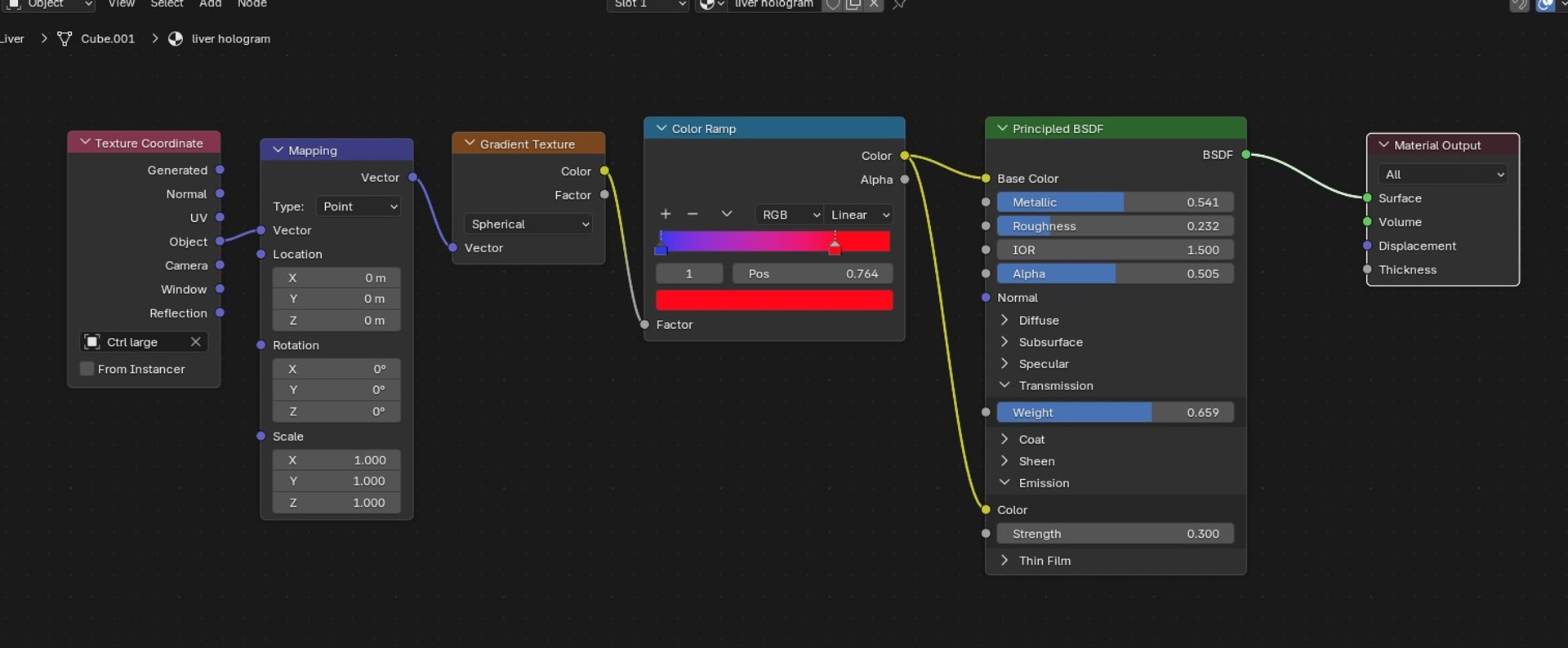Image resolution: width=1568 pixels, height=648 pixels.
Task: Duplicate the liver hologram material
Action: [853, 4]
